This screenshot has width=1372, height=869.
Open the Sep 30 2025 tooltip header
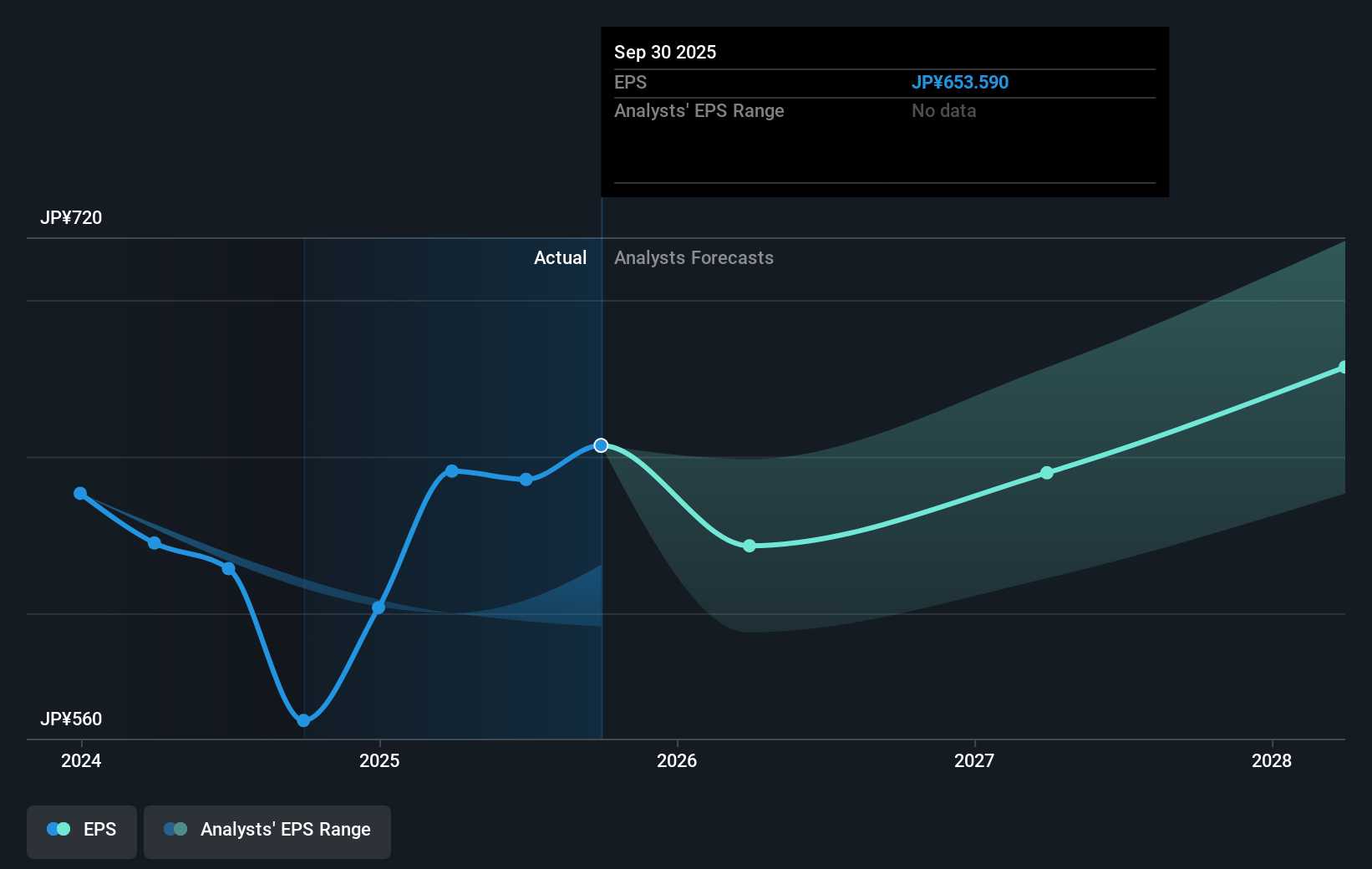665,52
